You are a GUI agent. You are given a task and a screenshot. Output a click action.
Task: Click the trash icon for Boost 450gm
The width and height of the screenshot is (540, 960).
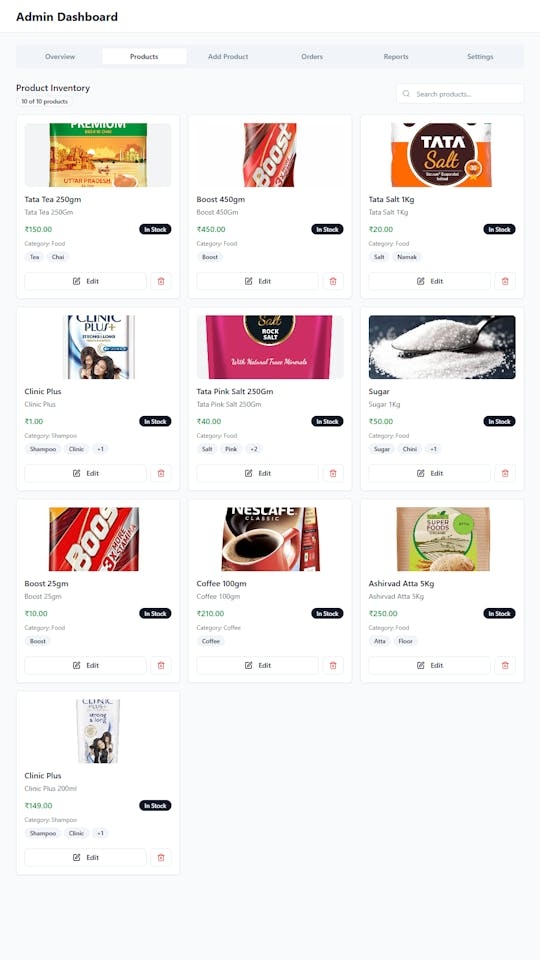click(333, 281)
